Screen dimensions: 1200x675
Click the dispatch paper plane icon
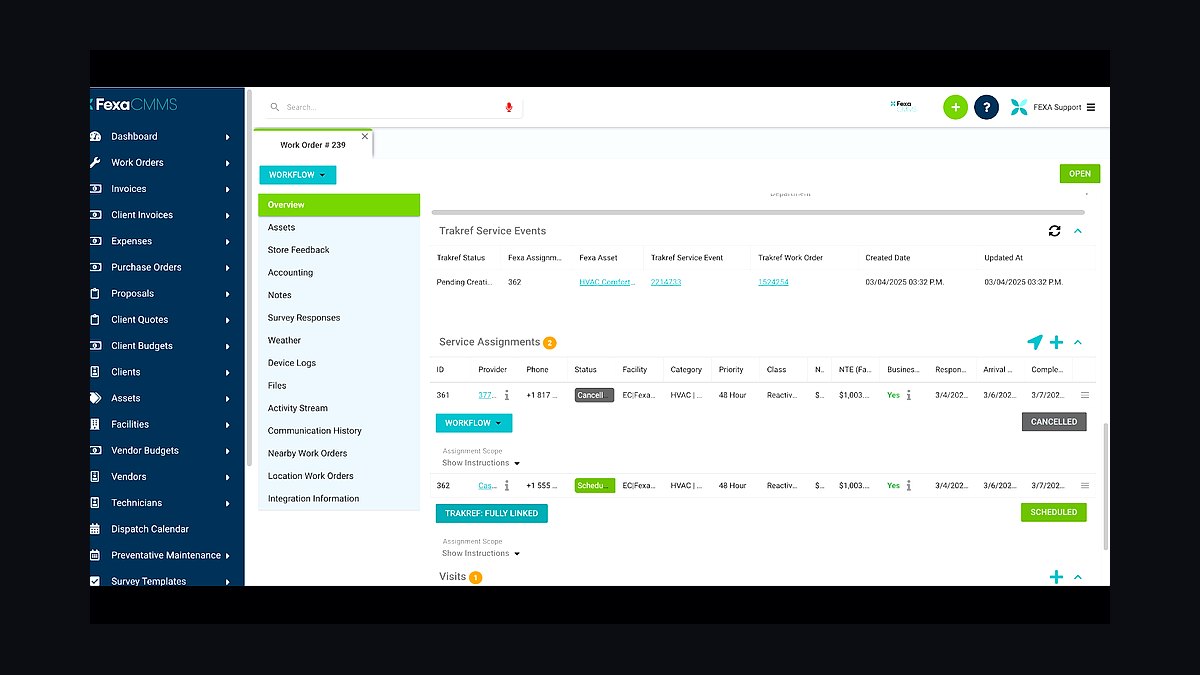tap(1035, 342)
